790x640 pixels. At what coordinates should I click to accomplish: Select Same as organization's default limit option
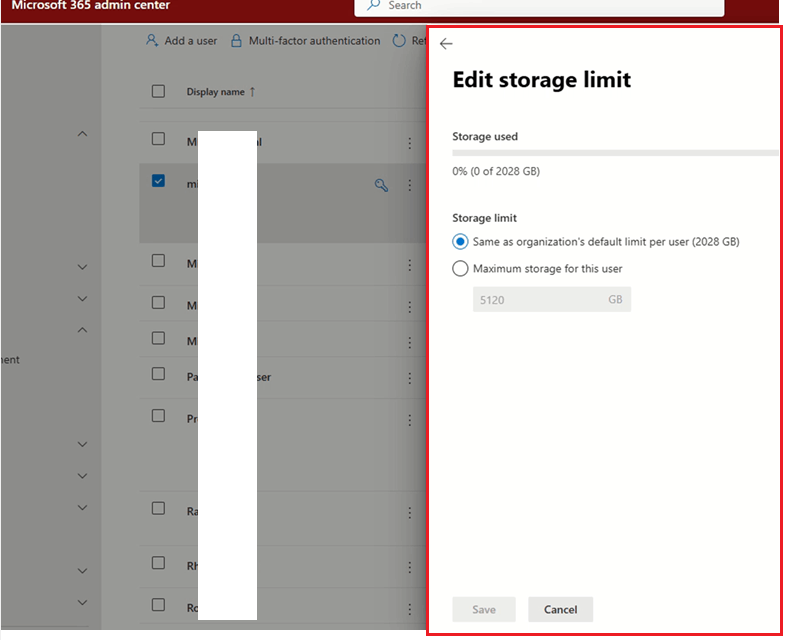pyautogui.click(x=460, y=241)
